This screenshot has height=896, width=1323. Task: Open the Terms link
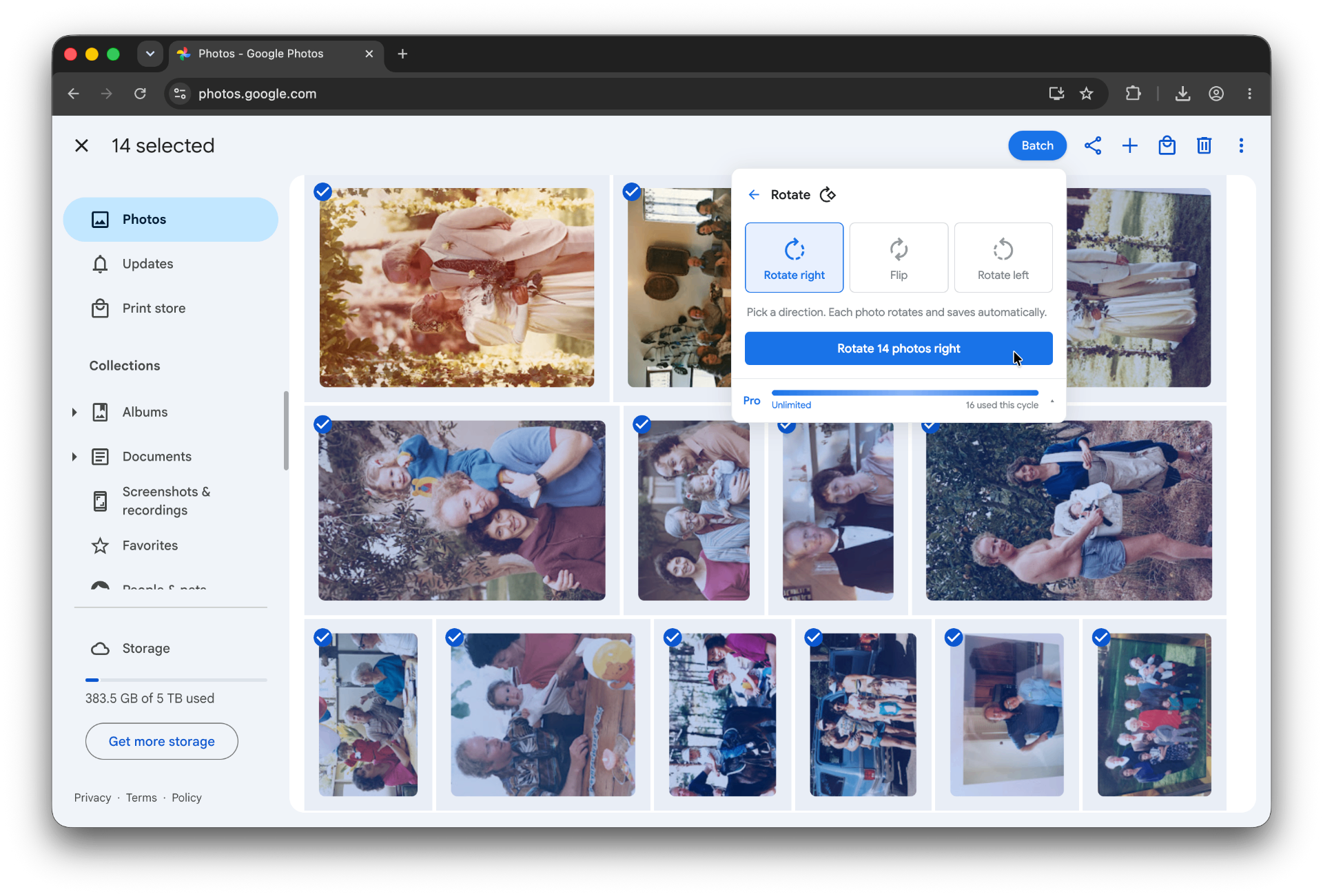click(x=141, y=798)
